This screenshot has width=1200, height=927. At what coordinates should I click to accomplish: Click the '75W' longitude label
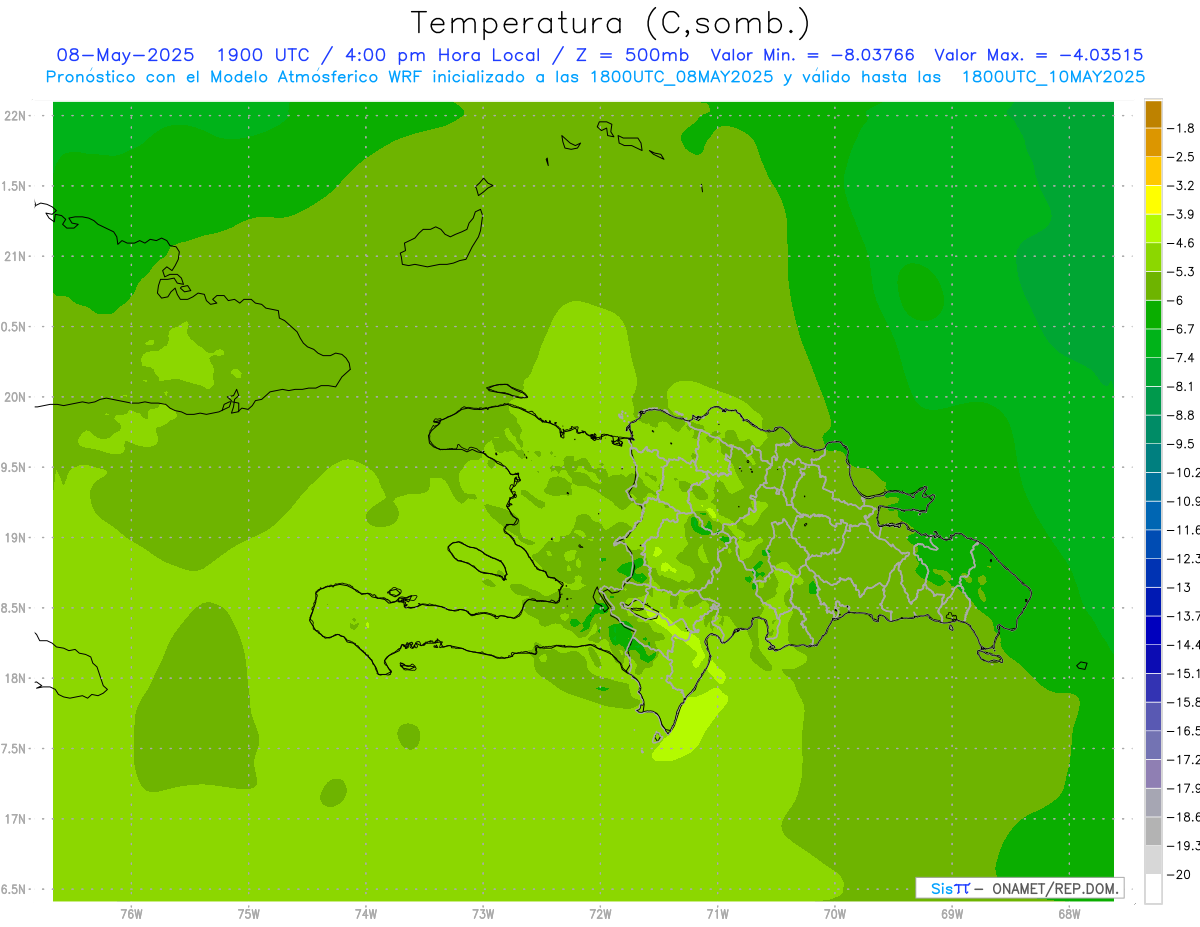tap(249, 914)
